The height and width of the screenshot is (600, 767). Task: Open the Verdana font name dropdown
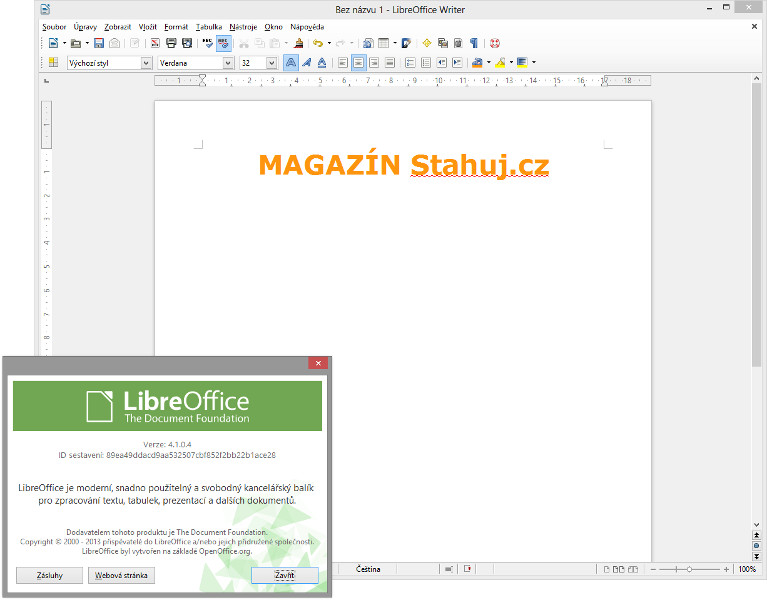(x=228, y=63)
